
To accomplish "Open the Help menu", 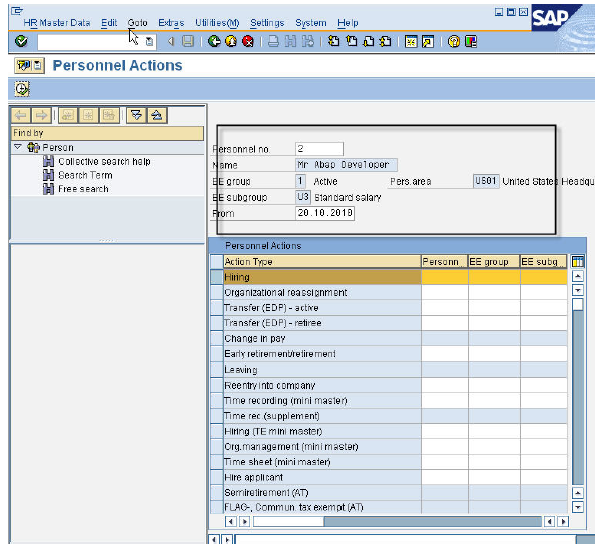I will coord(348,23).
